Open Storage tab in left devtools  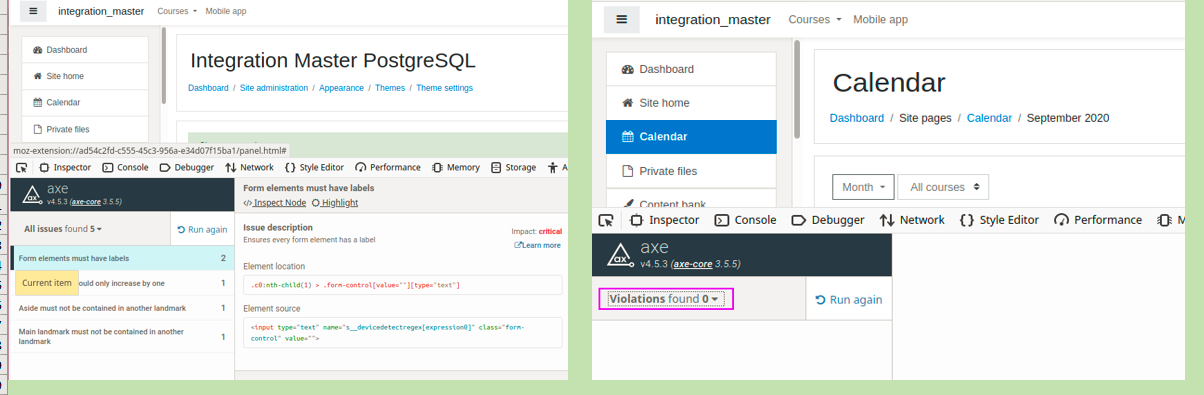coord(513,168)
